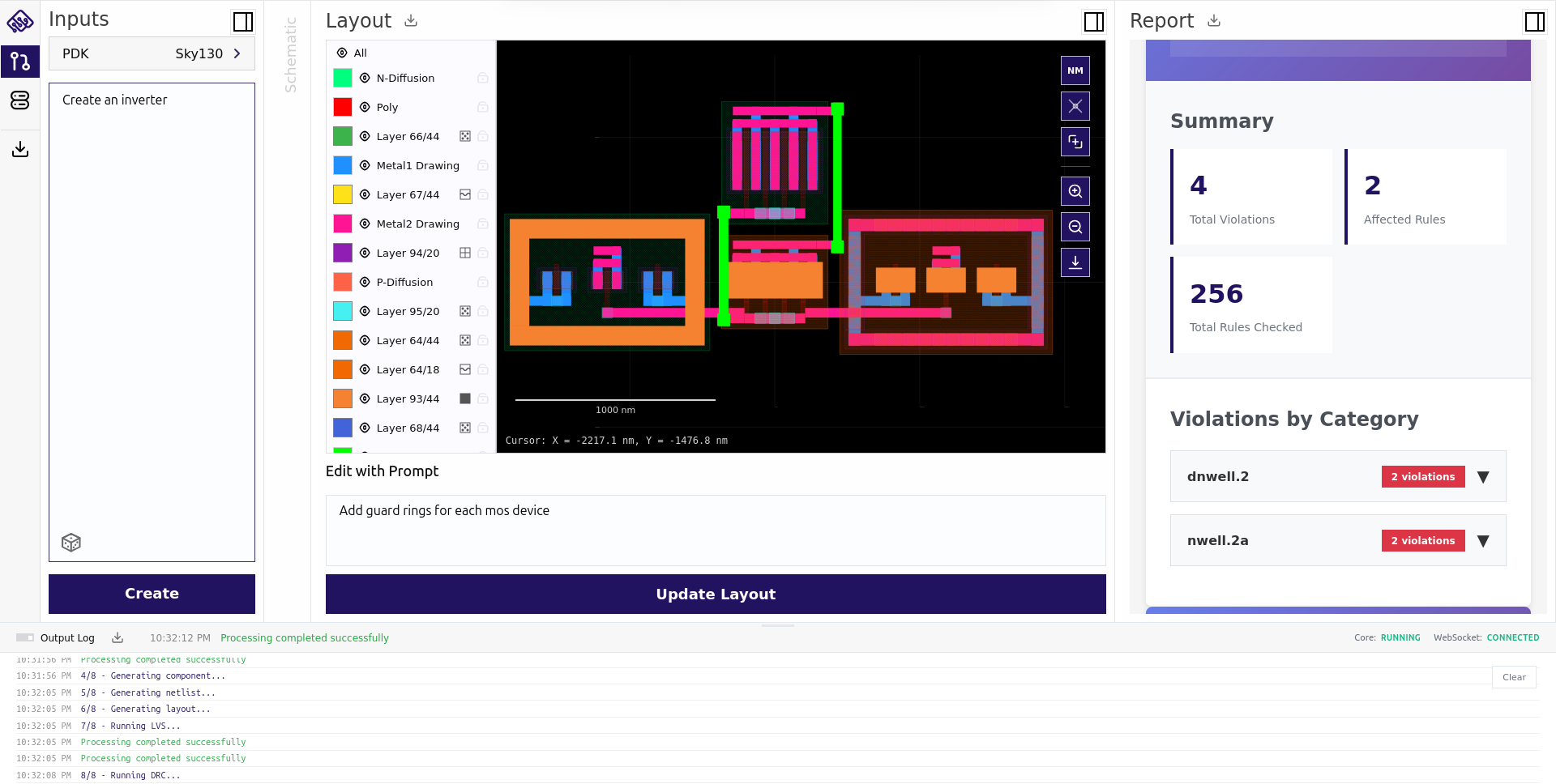Click the Layer 94/20 purple swatch
This screenshot has height=784, width=1556.
[x=343, y=253]
